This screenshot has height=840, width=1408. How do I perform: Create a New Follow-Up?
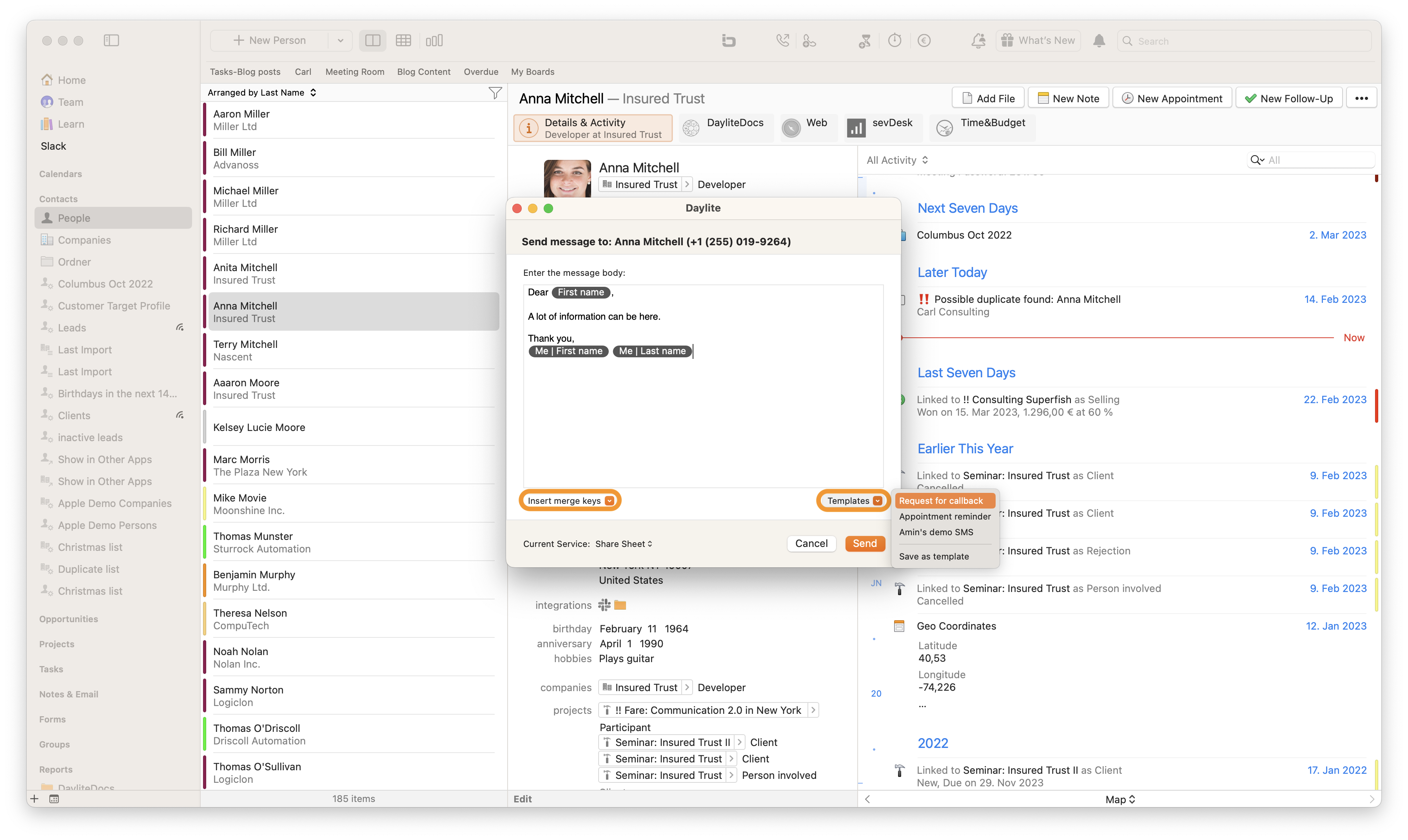point(1288,98)
